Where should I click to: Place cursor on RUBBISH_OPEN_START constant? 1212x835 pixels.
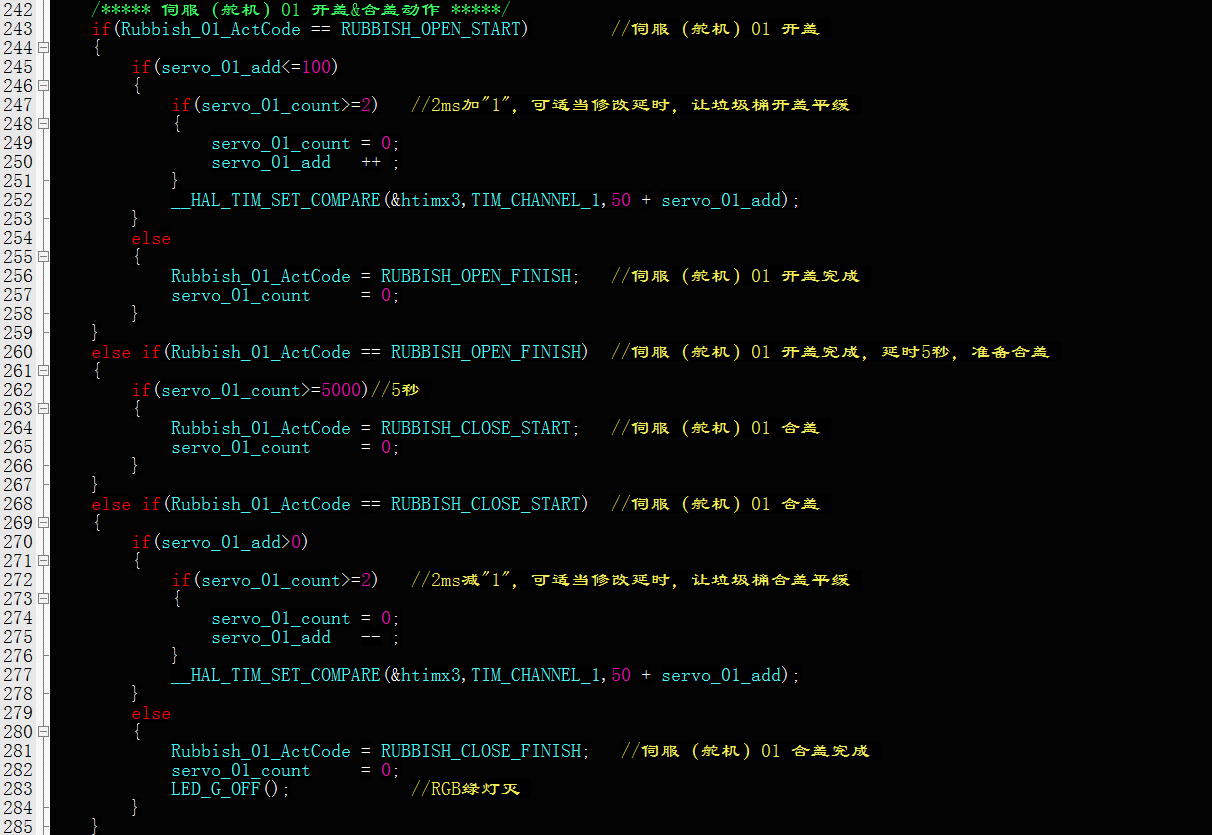(431, 29)
